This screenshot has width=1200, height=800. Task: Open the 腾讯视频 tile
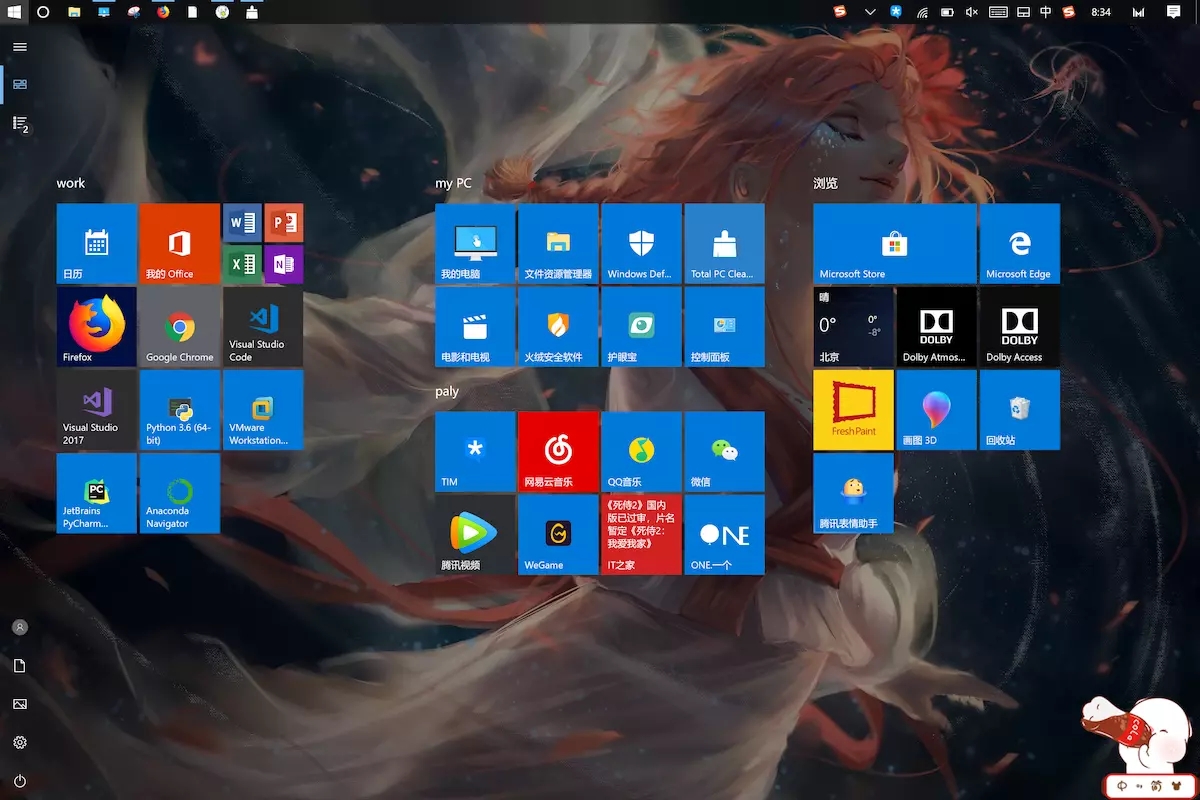click(x=476, y=535)
